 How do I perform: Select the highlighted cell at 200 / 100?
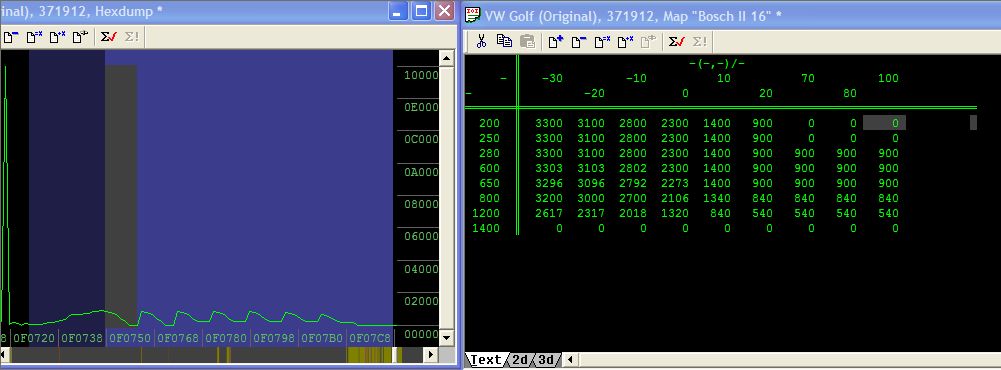pos(884,123)
